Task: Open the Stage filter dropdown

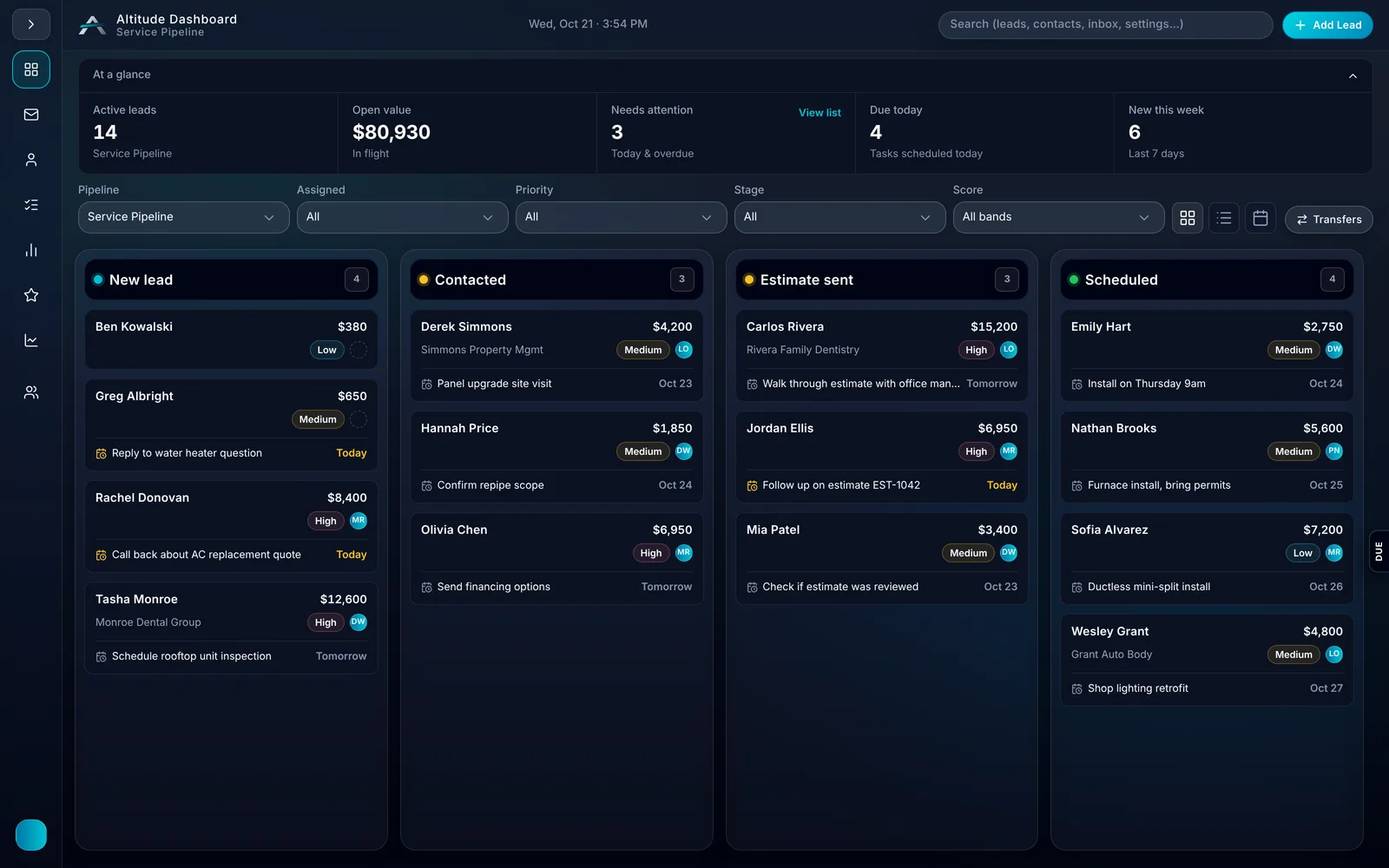Action: 839,217
